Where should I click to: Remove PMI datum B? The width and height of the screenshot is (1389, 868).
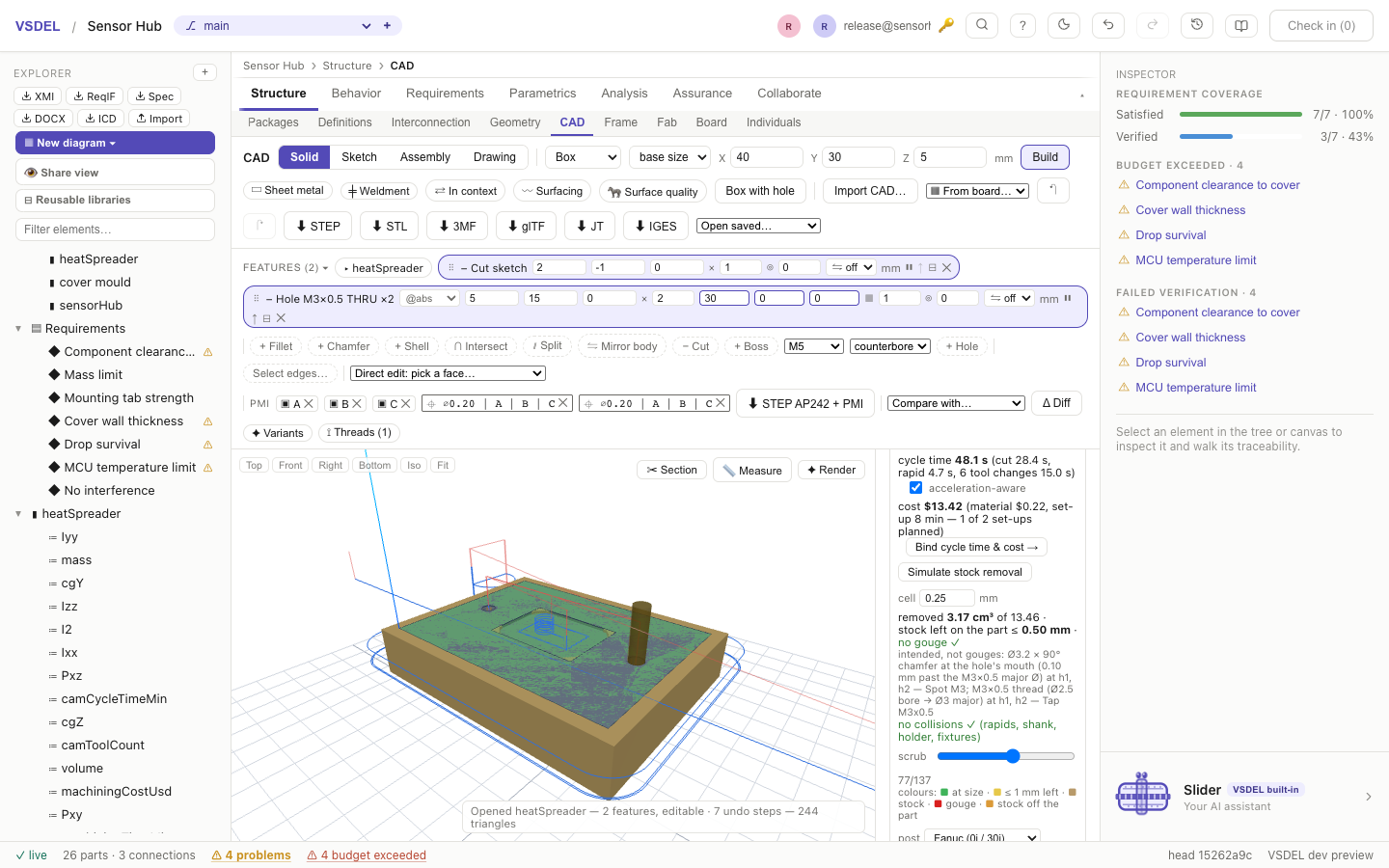point(357,403)
